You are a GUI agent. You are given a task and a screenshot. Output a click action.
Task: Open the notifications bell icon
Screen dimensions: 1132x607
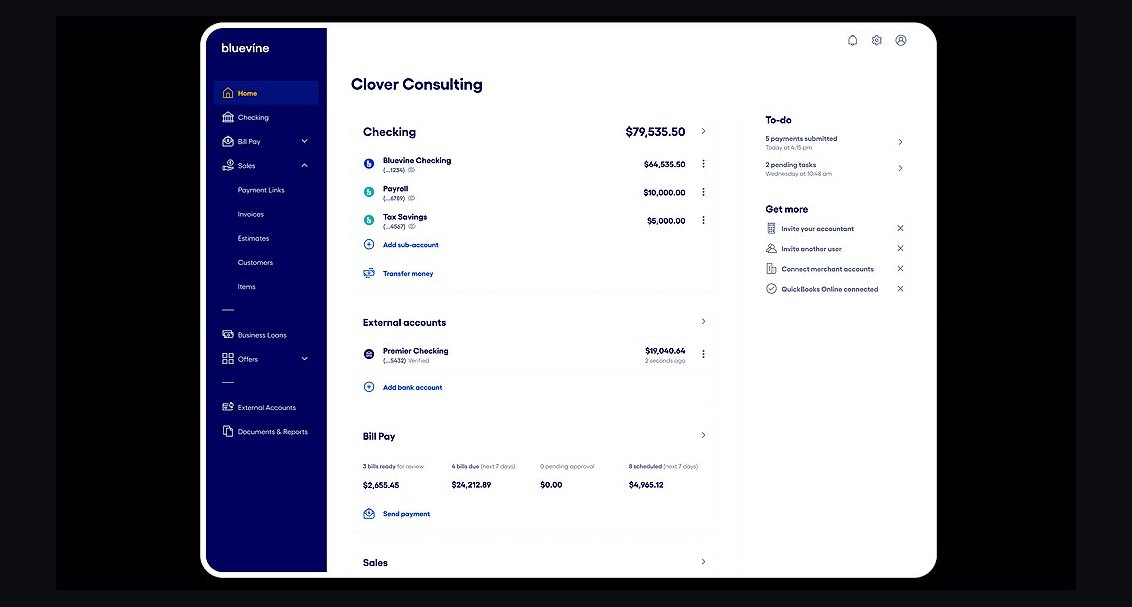point(853,40)
